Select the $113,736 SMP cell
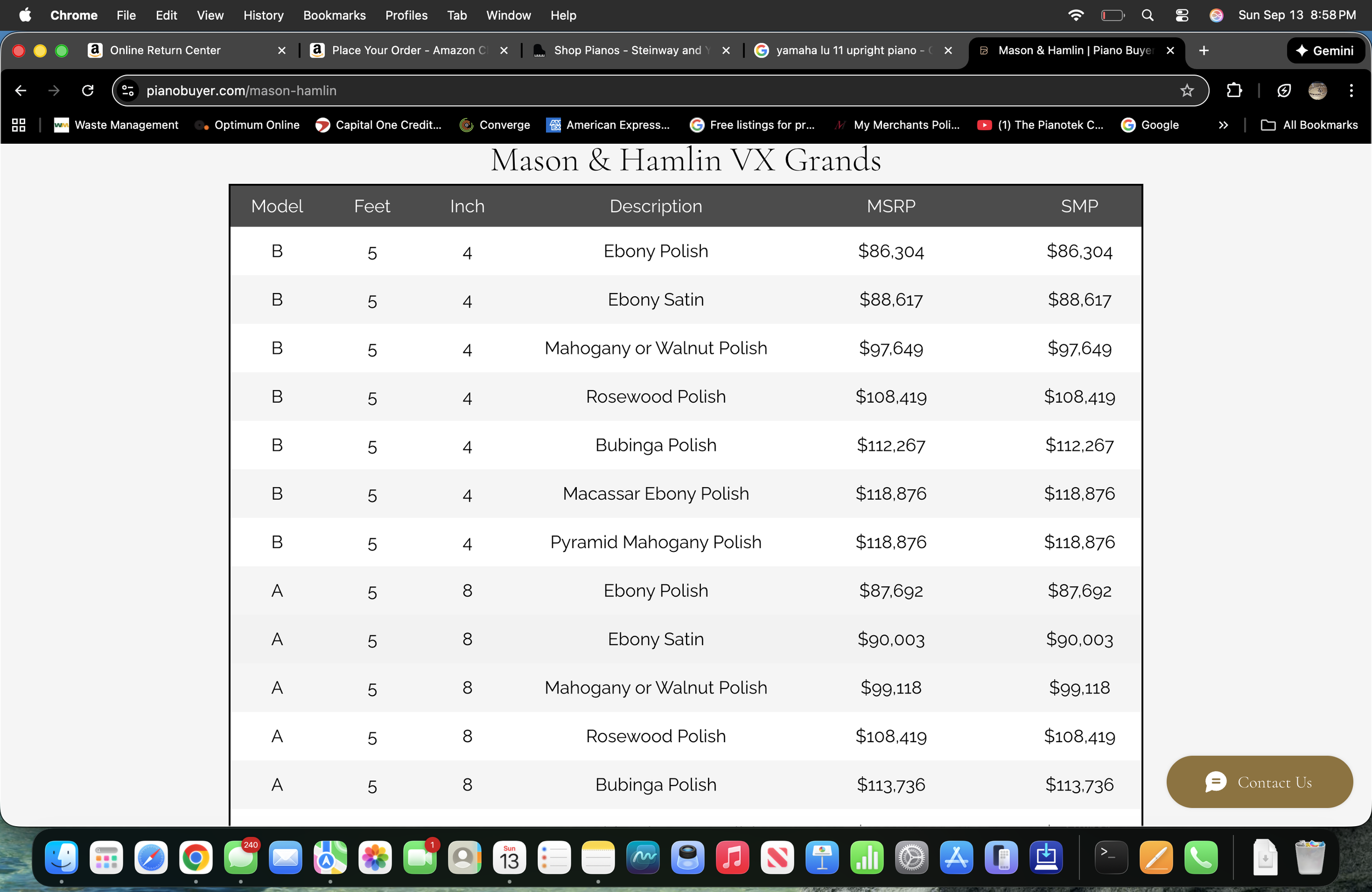The width and height of the screenshot is (1372, 892). click(x=1079, y=784)
